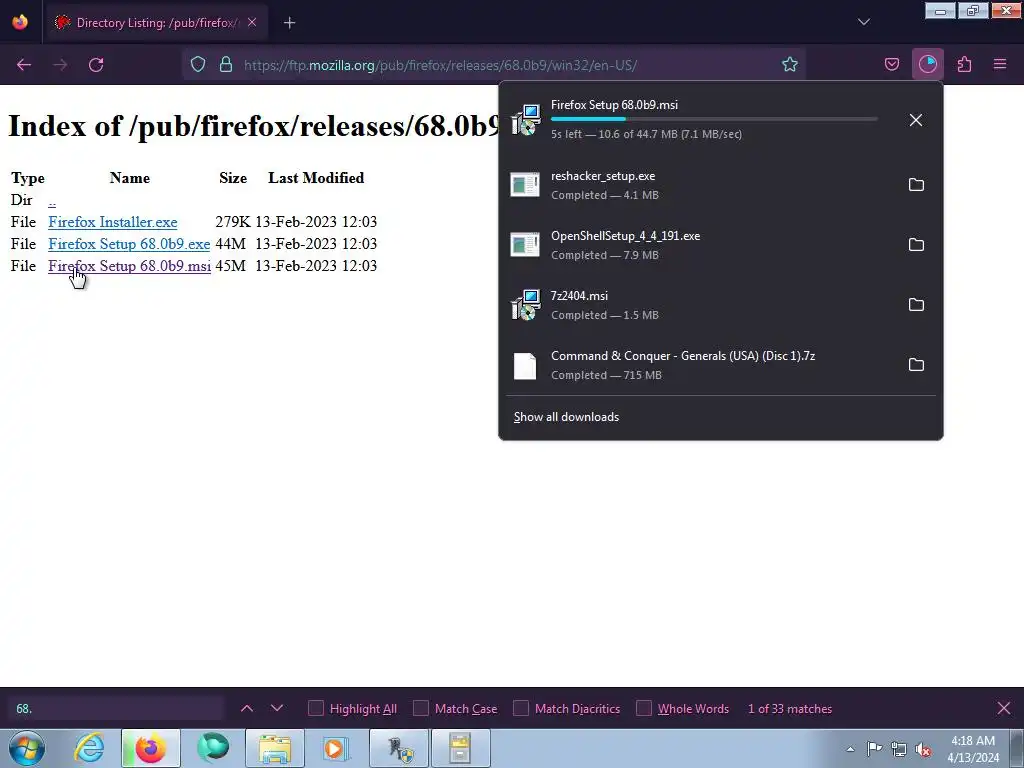The width and height of the screenshot is (1024, 768).
Task: Toggle the downloads panel button
Action: coord(927,64)
